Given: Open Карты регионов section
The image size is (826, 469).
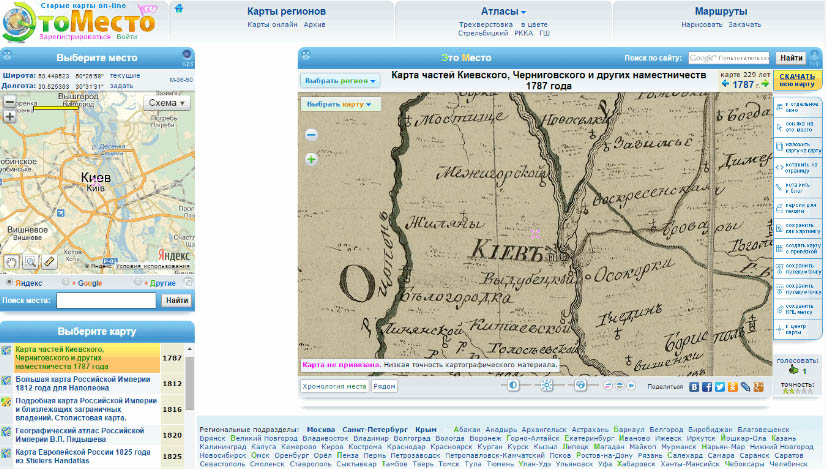Looking at the screenshot, I should coord(286,11).
